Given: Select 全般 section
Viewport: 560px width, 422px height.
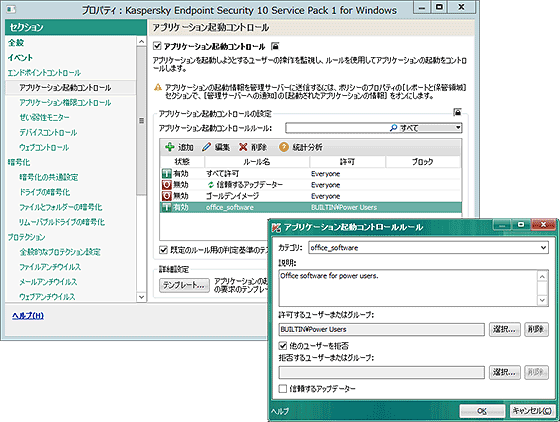Looking at the screenshot, I should click(16, 42).
